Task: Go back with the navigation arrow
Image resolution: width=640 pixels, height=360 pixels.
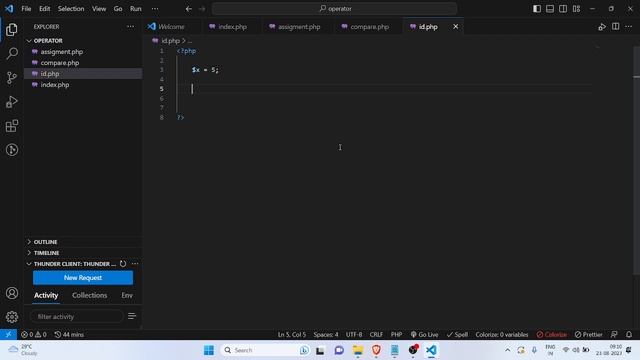Action: [189, 9]
